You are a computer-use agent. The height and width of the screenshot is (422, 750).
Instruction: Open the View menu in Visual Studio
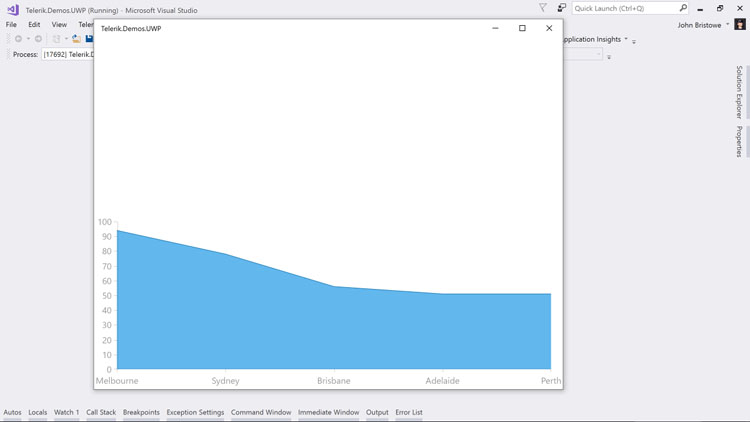59,24
